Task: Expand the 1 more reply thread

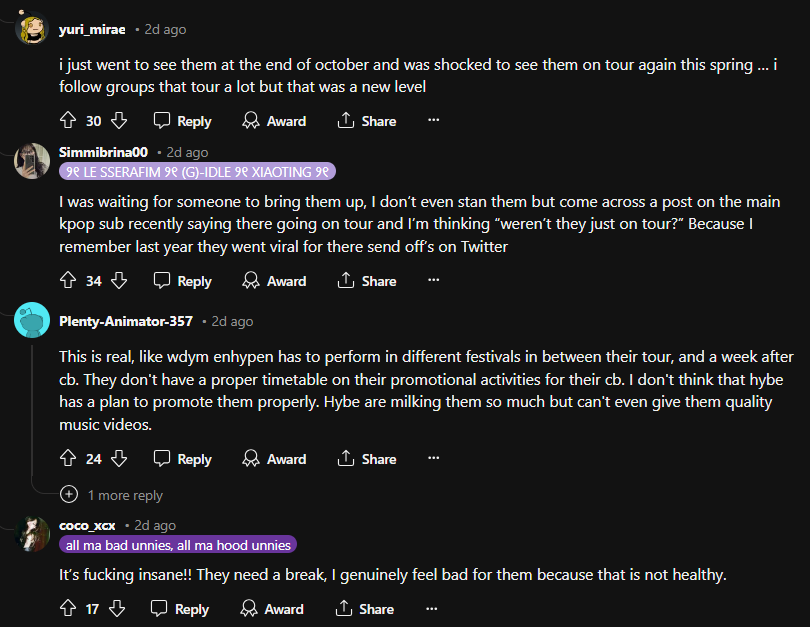Action: (x=113, y=495)
